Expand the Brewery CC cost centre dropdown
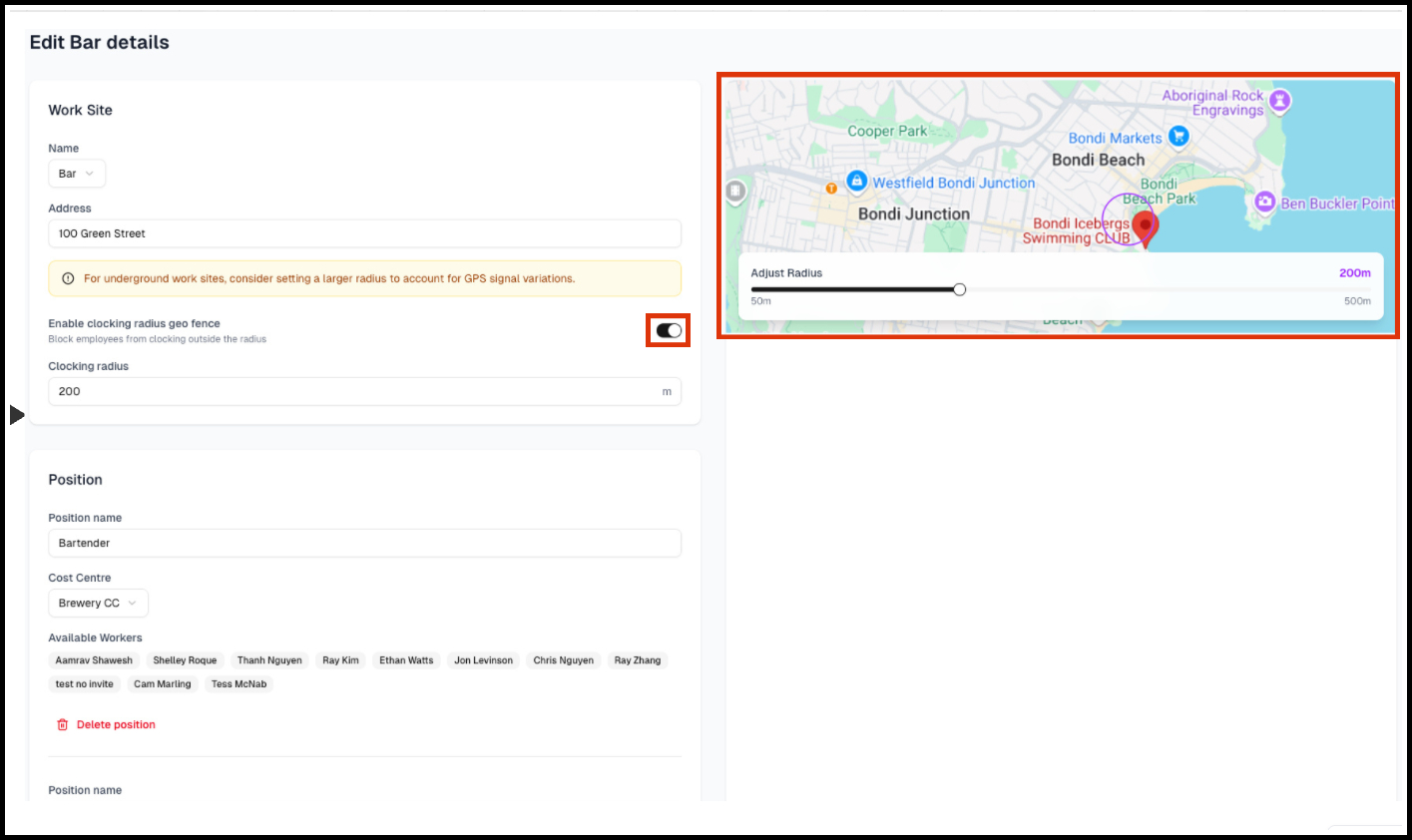Viewport: 1412px width, 840px height. tap(98, 603)
